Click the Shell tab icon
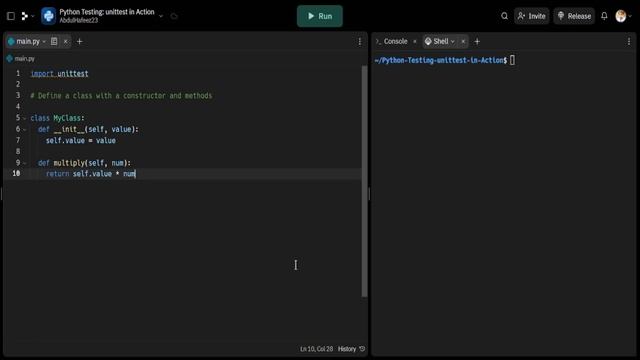This screenshot has width=640, height=360. [428, 41]
